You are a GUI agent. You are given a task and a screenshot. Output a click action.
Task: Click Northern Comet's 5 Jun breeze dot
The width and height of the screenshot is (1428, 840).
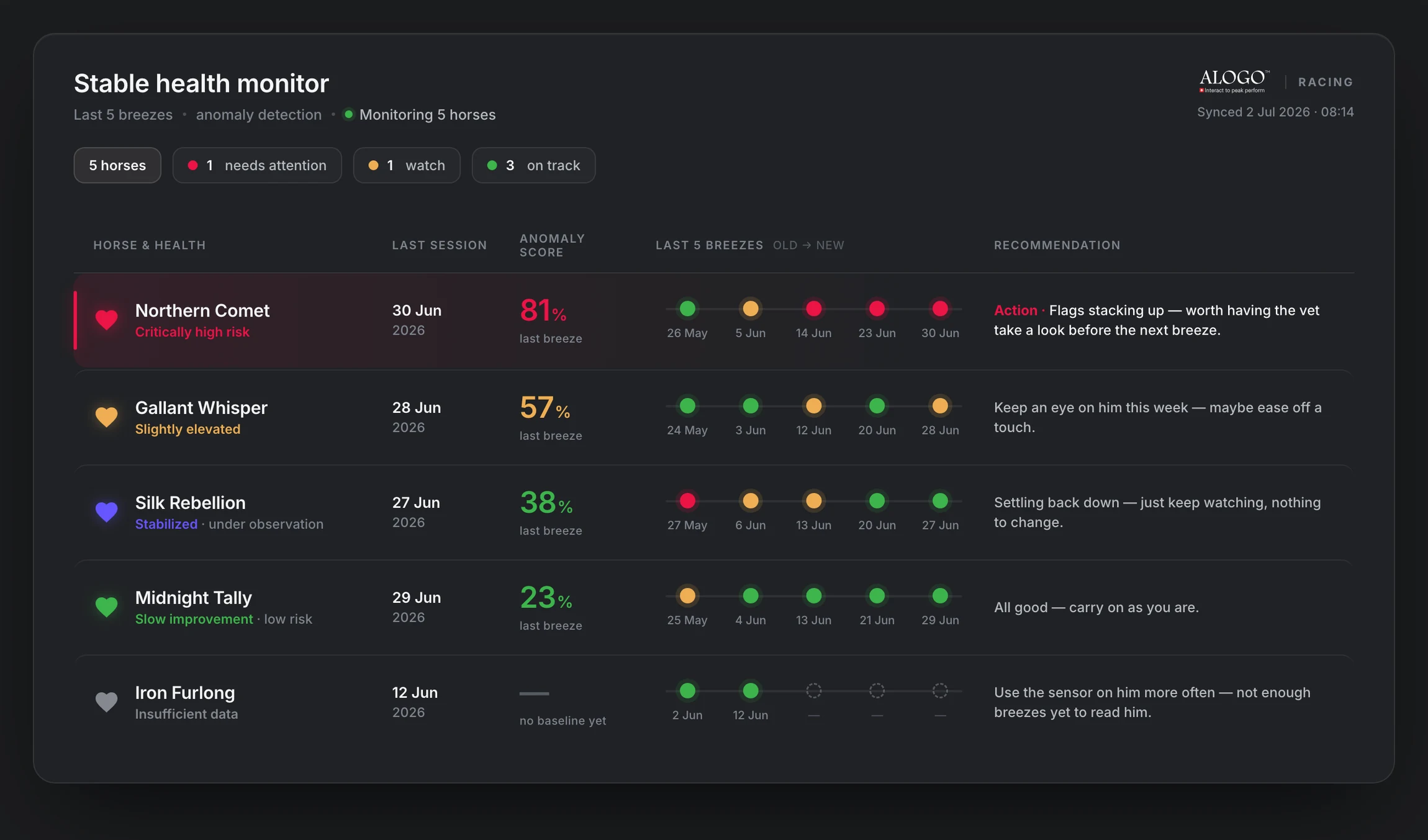pos(751,309)
